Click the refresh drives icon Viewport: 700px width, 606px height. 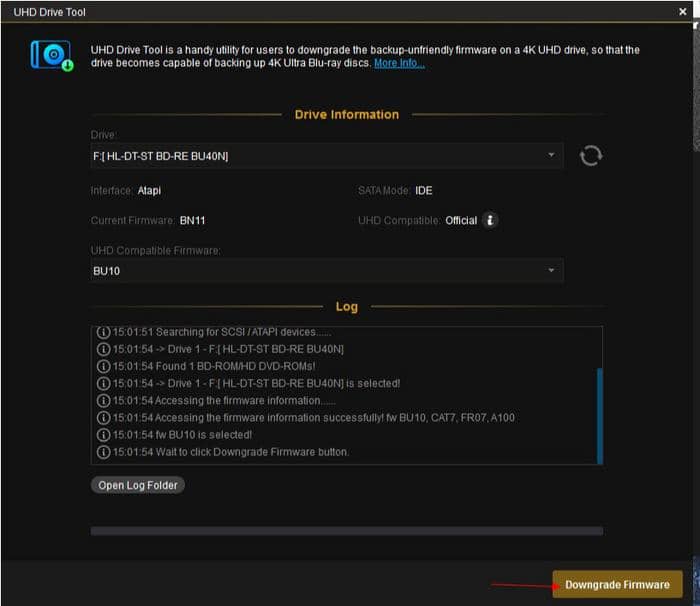590,156
